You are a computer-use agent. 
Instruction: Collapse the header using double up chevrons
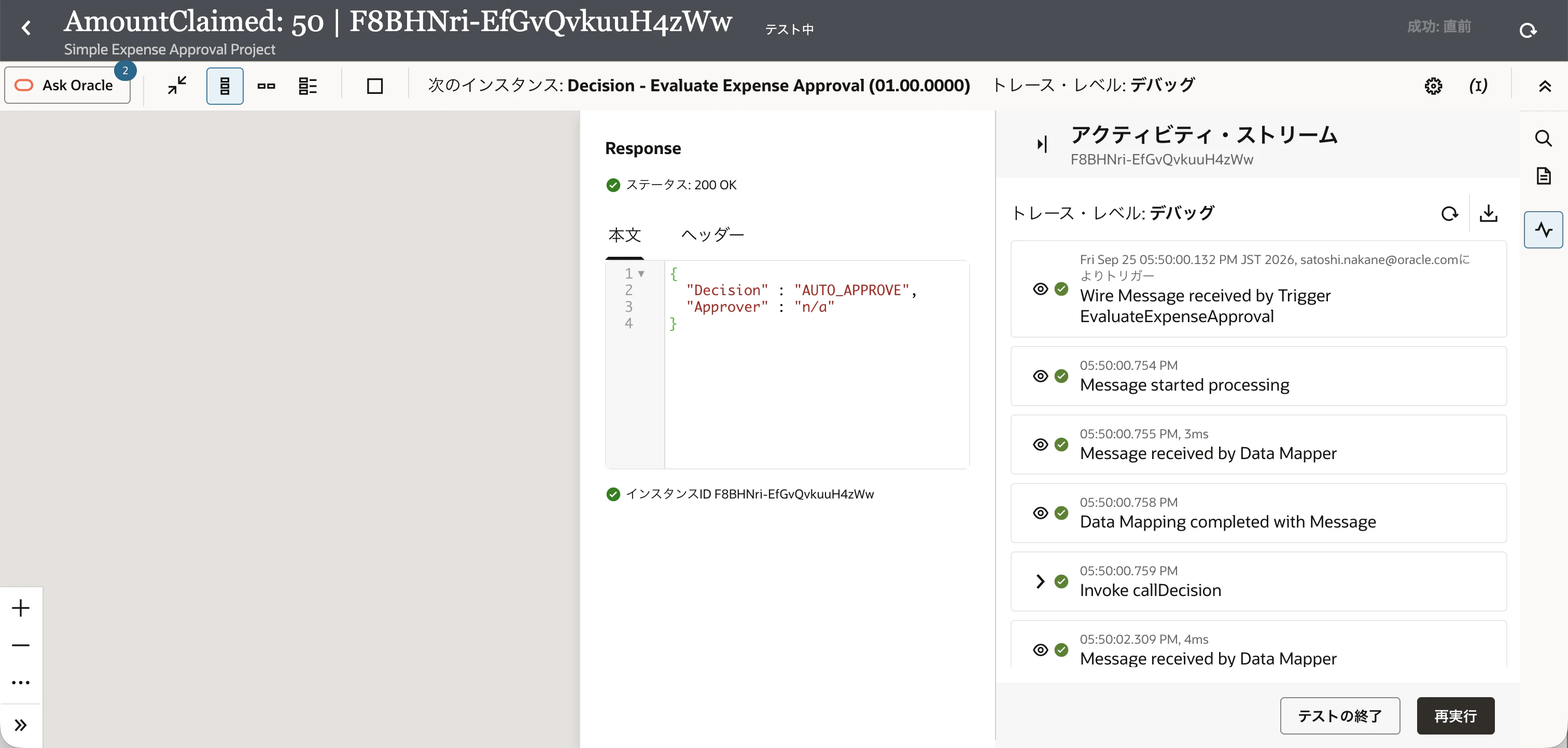coord(1544,86)
